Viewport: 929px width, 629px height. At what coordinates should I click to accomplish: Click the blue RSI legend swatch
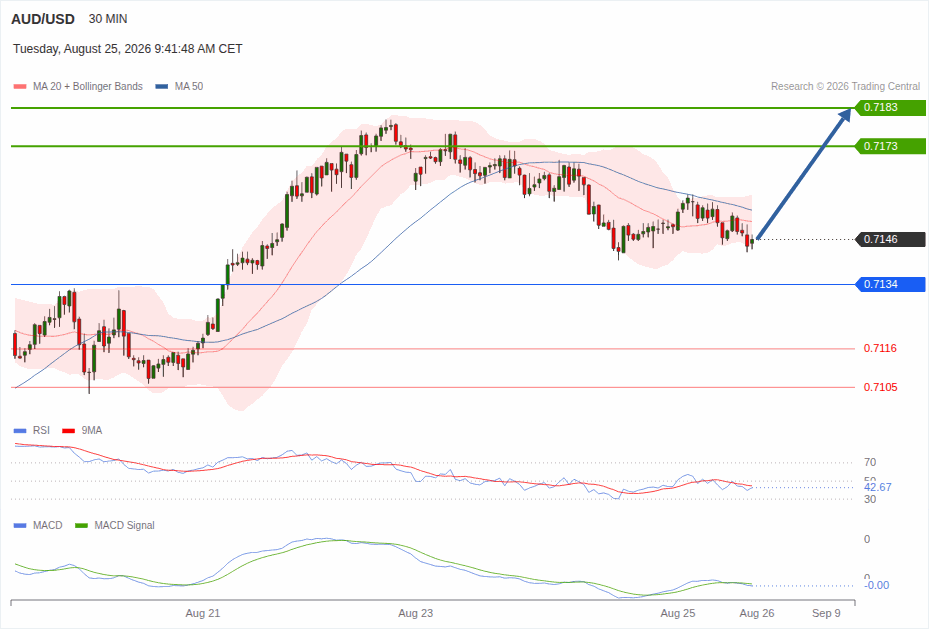coord(20,431)
